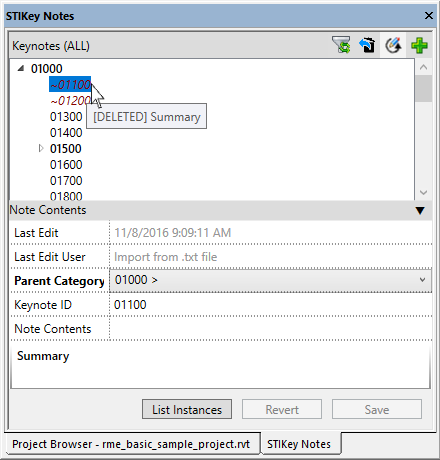Click the List Instances button

click(187, 409)
